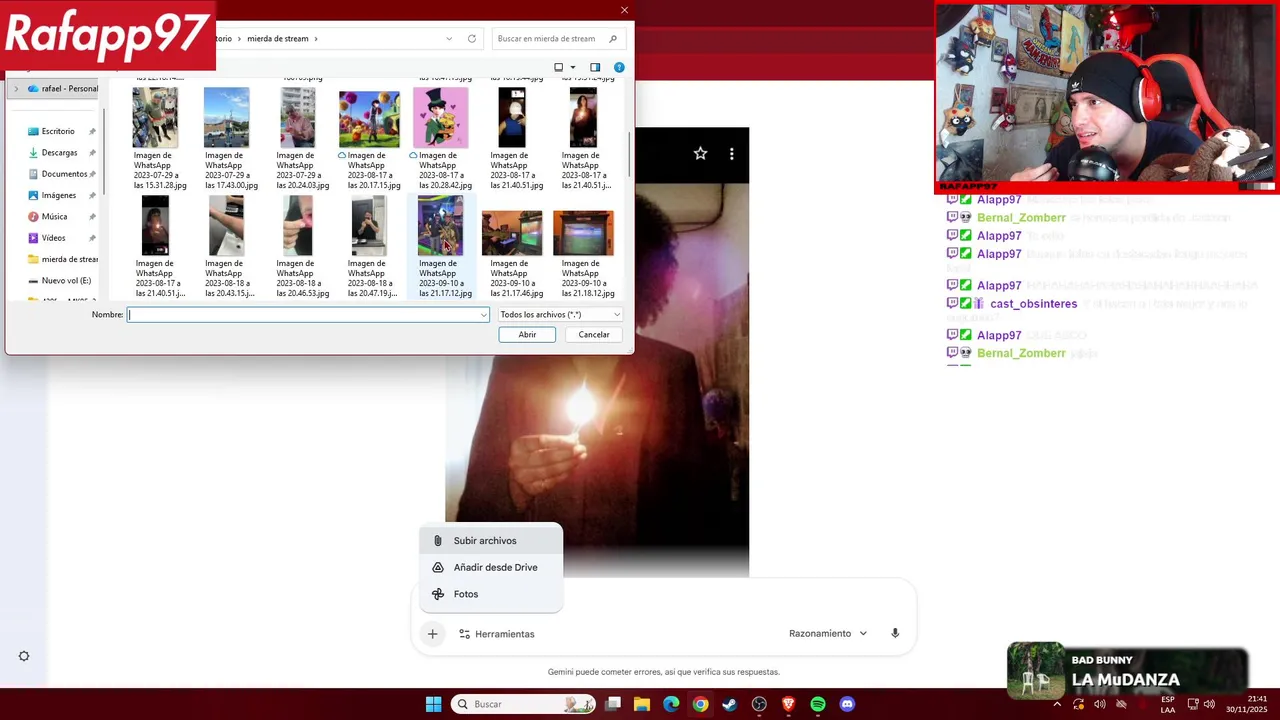Choose Subir archivos from Gemini menu

point(491,541)
